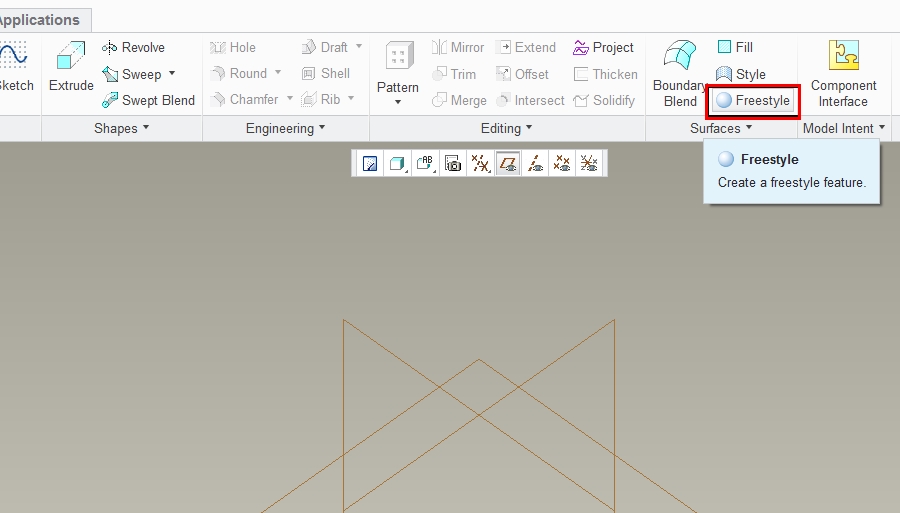Viewport: 900px width, 513px height.
Task: Open Component Interface
Action: (x=843, y=73)
